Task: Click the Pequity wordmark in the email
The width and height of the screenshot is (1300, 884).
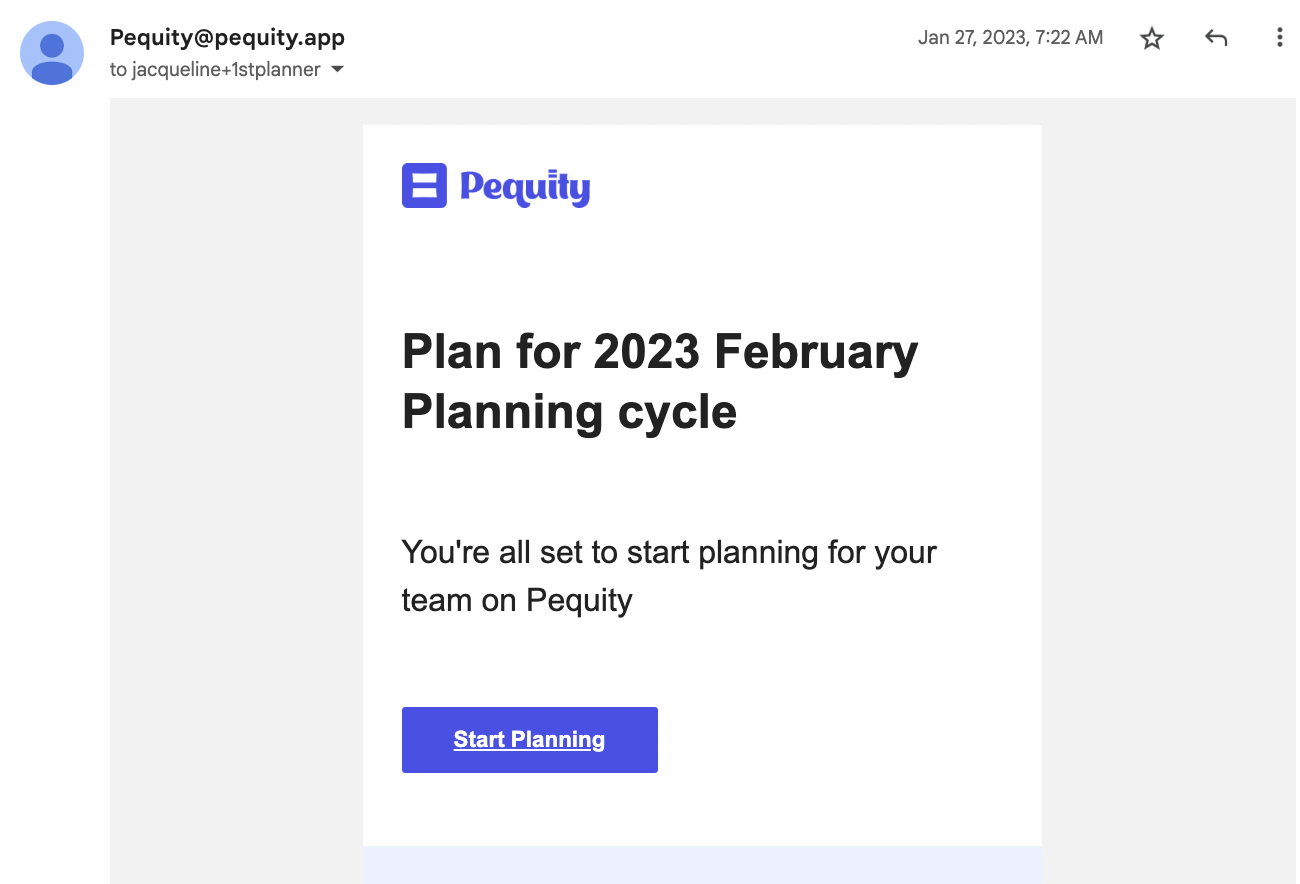Action: [525, 188]
